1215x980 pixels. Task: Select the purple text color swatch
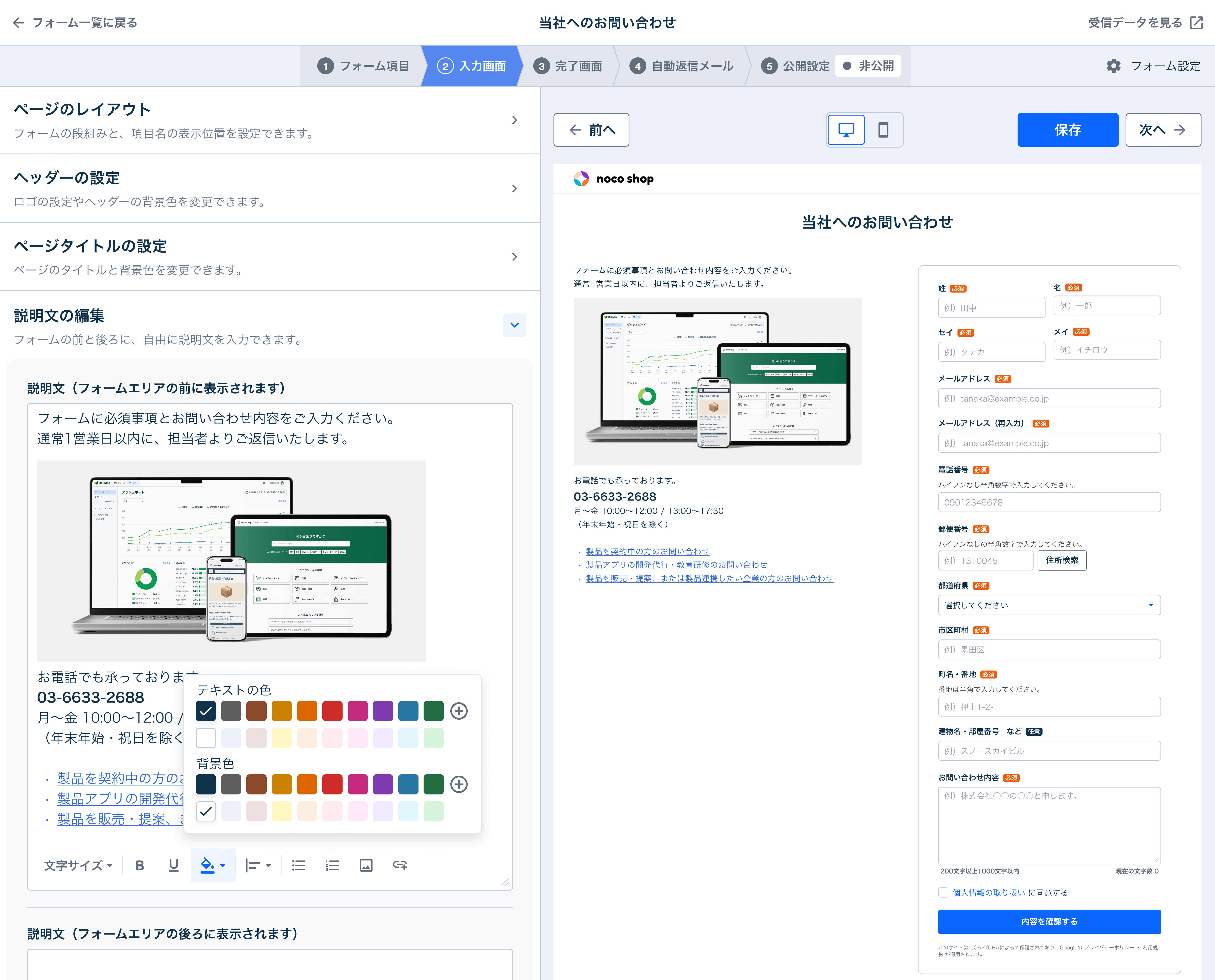(383, 711)
